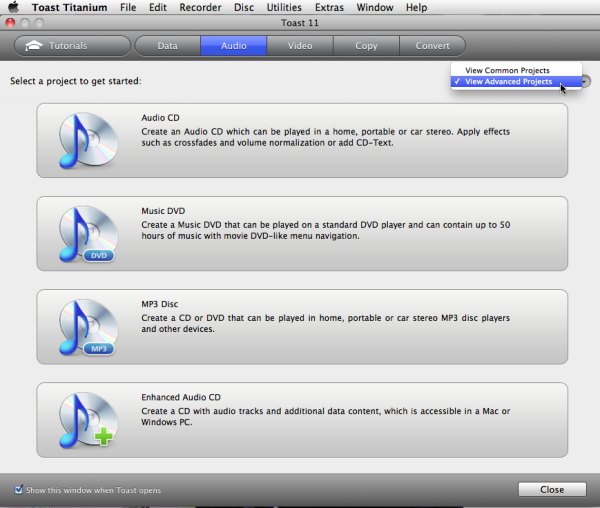The width and height of the screenshot is (600, 508).
Task: Open the Edit menu
Action: point(158,7)
